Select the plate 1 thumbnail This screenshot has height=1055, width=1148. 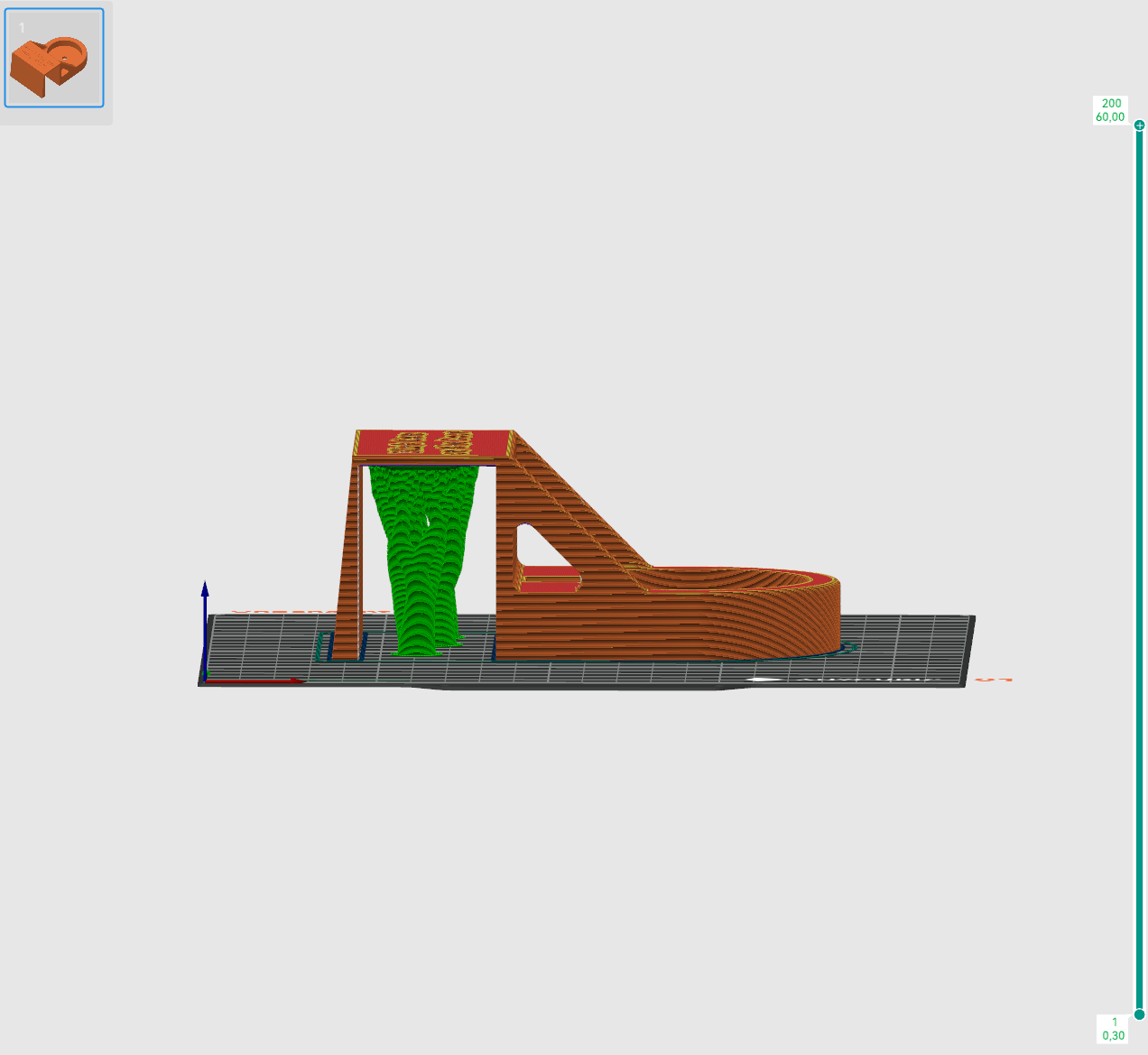click(x=54, y=59)
